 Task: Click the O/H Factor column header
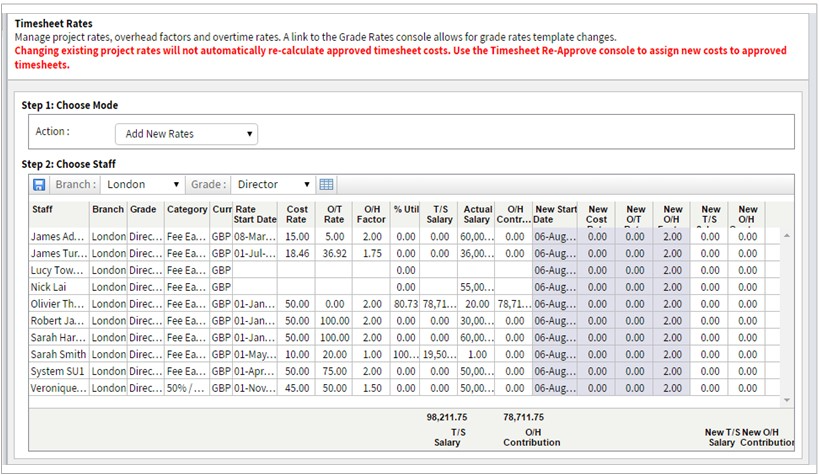coord(371,214)
